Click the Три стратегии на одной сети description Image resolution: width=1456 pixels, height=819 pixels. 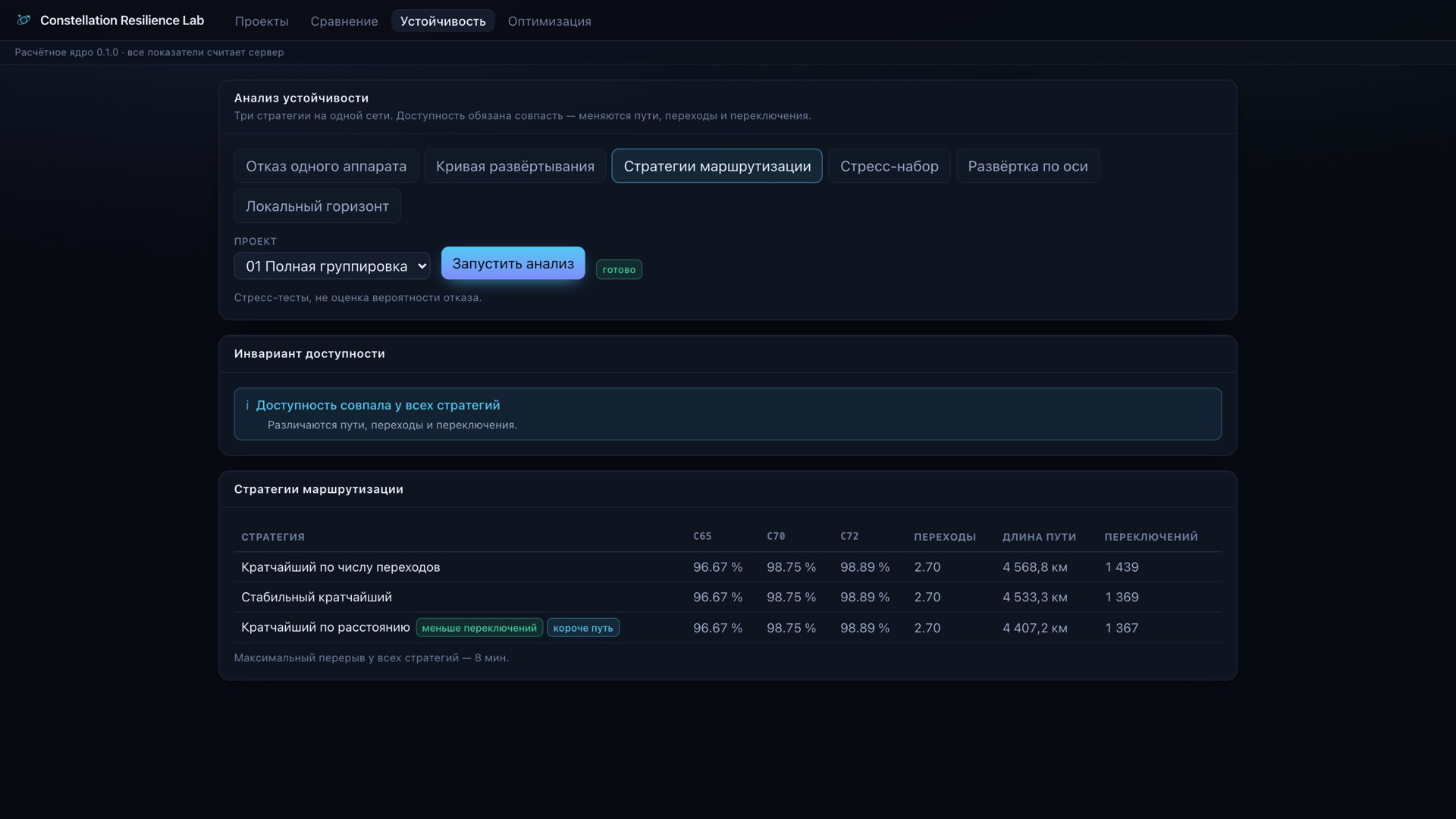coord(522,116)
